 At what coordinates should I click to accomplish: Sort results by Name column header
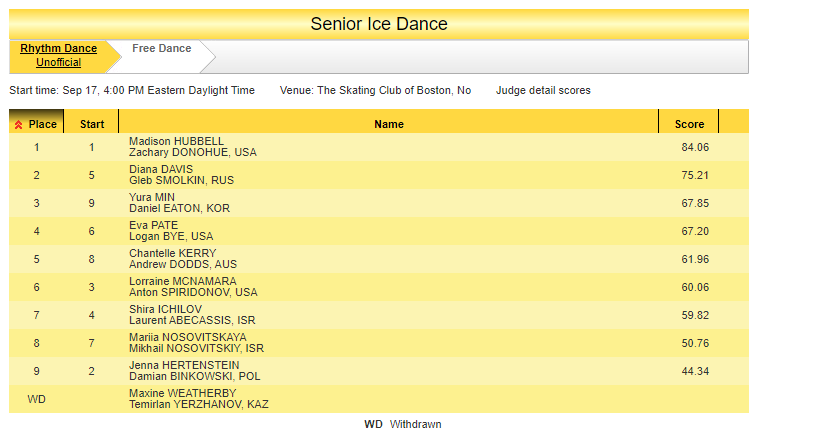coord(389,124)
